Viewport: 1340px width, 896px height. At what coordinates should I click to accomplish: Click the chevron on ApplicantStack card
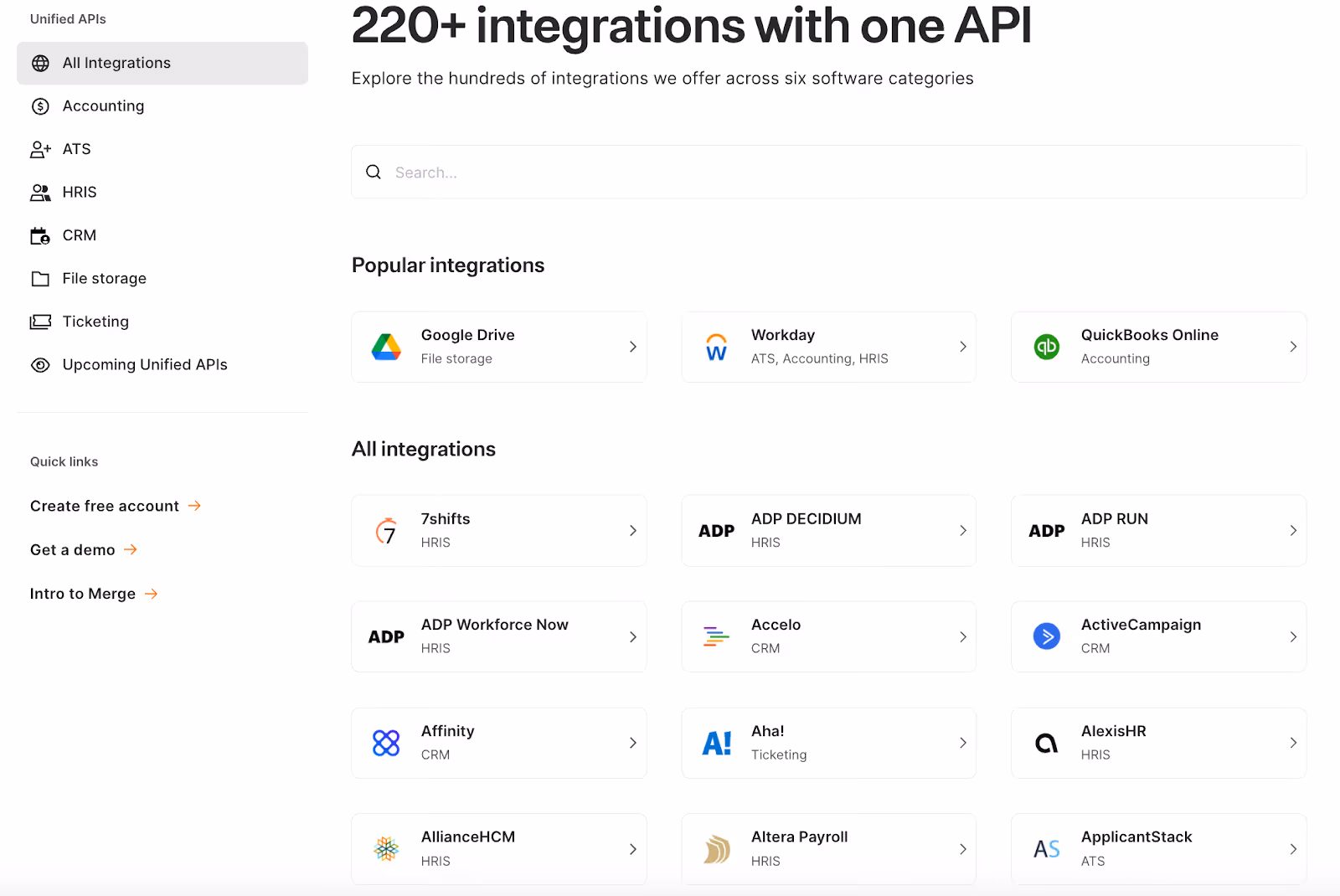[1293, 849]
